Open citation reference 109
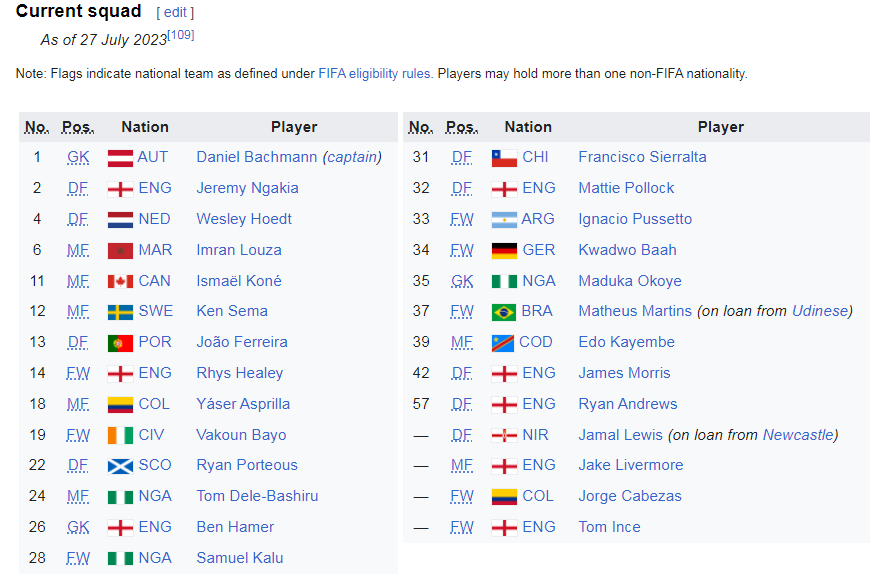Image resolution: width=885 pixels, height=584 pixels. click(181, 35)
